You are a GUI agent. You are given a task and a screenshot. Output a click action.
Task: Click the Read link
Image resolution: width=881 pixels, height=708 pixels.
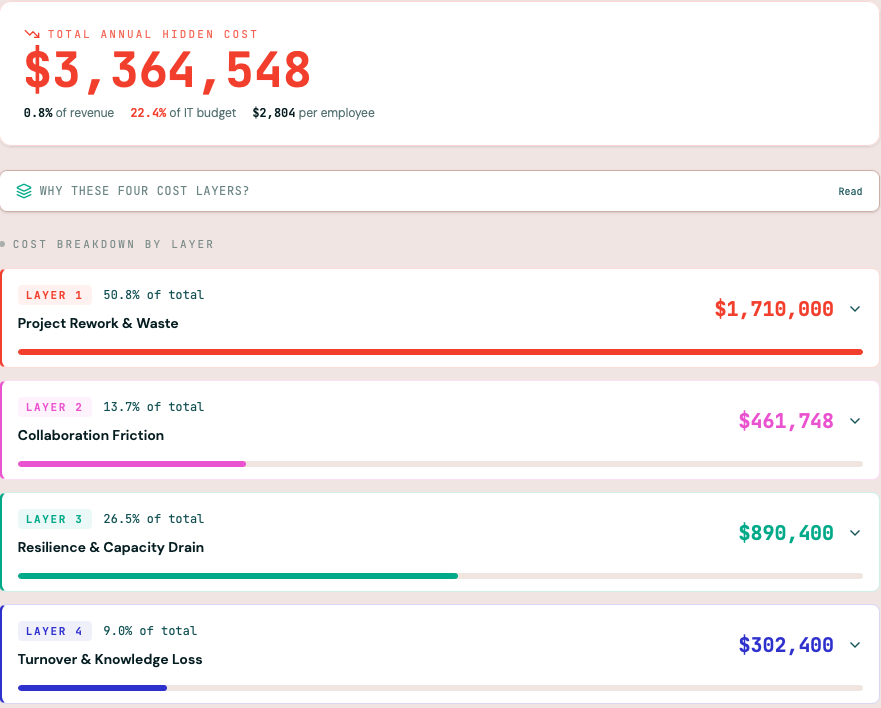849,191
